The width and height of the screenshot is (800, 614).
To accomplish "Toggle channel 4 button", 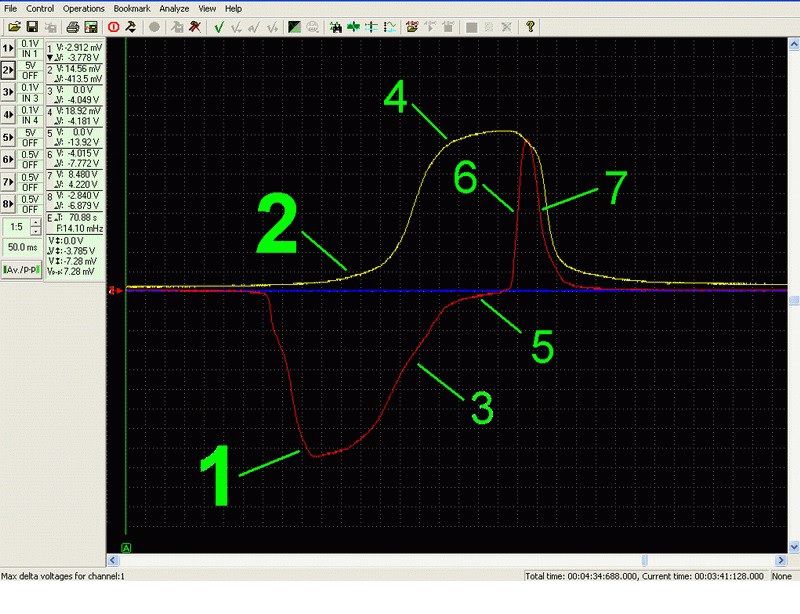I will [8, 115].
